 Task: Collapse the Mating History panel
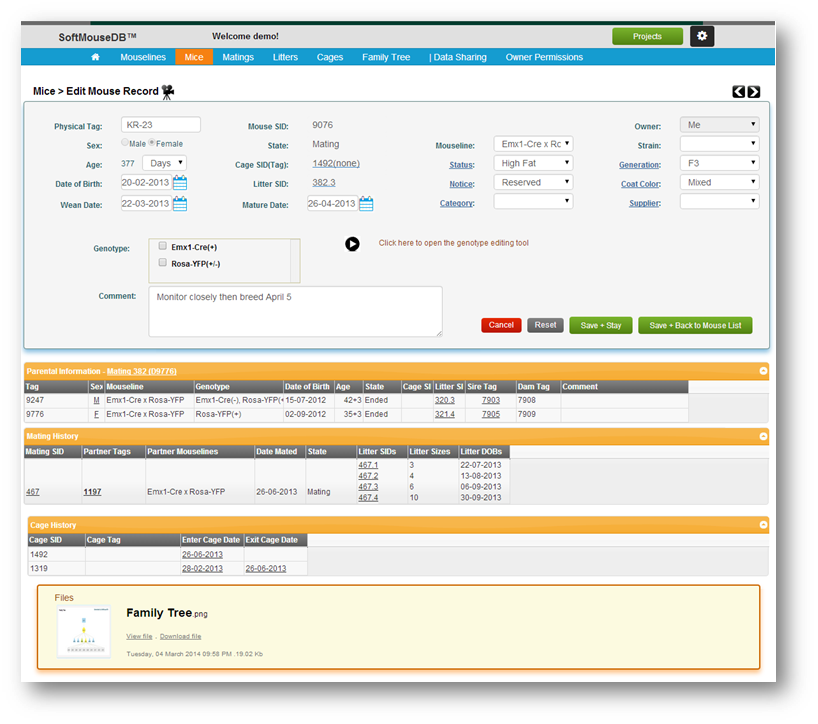[x=763, y=436]
